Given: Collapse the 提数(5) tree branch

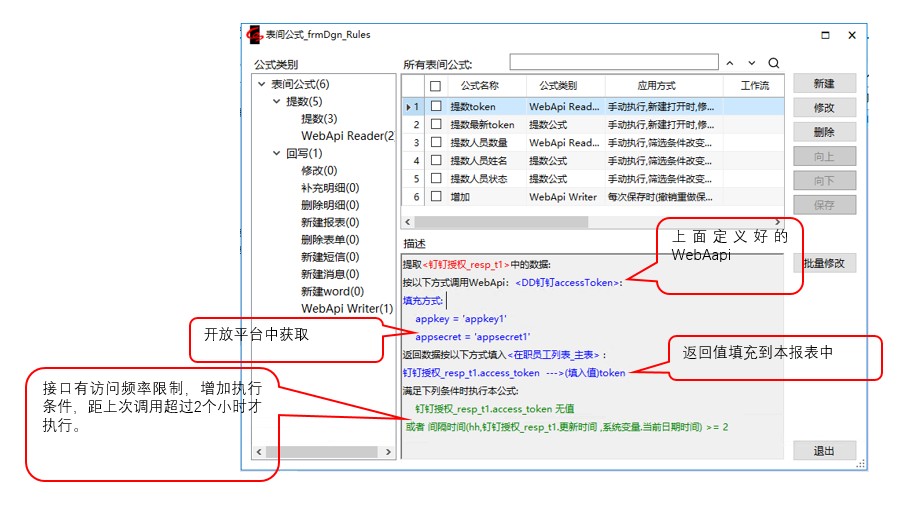Looking at the screenshot, I should (277, 102).
